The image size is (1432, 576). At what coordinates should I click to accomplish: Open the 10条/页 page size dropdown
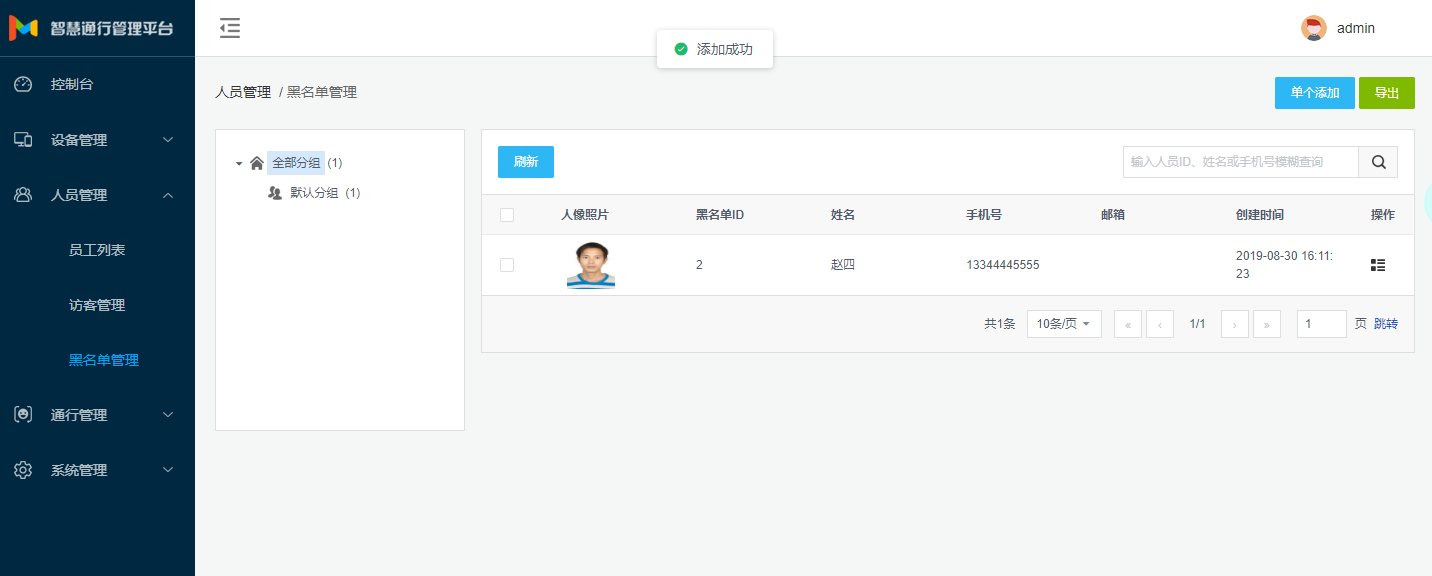(x=1064, y=324)
